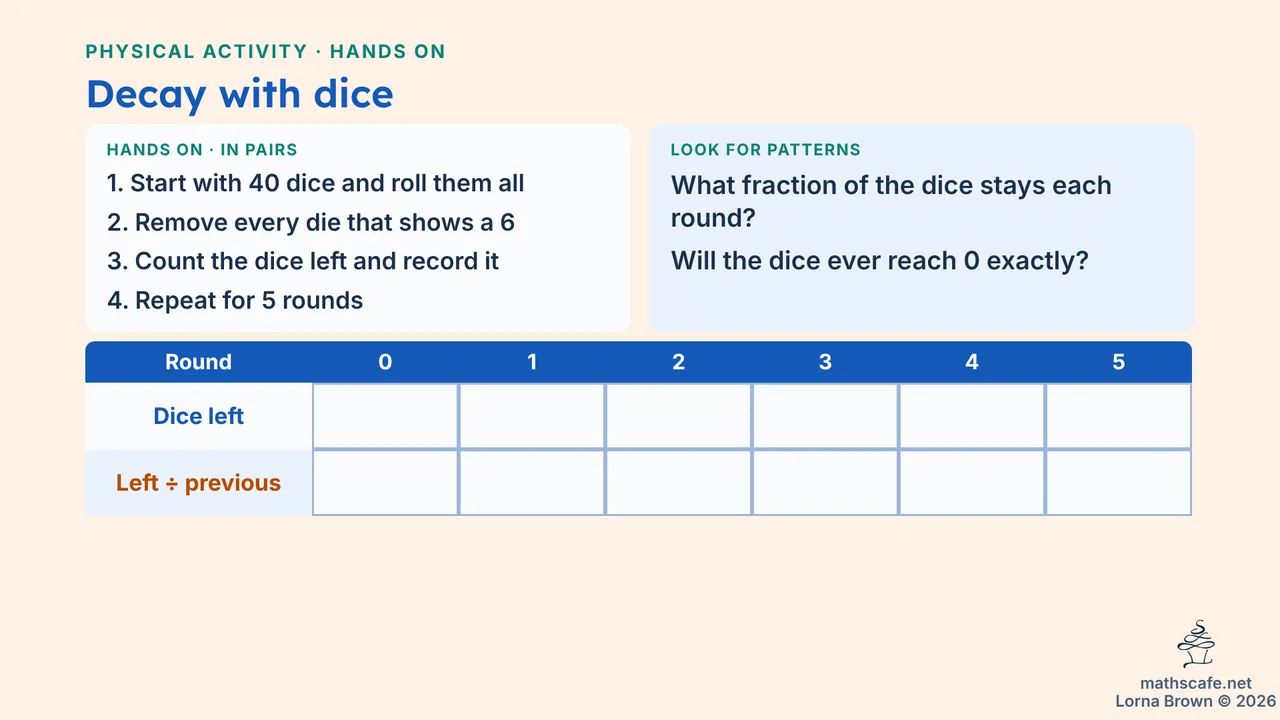Select the Decay with dice title
Image resolution: width=1280 pixels, height=720 pixels.
pos(240,94)
